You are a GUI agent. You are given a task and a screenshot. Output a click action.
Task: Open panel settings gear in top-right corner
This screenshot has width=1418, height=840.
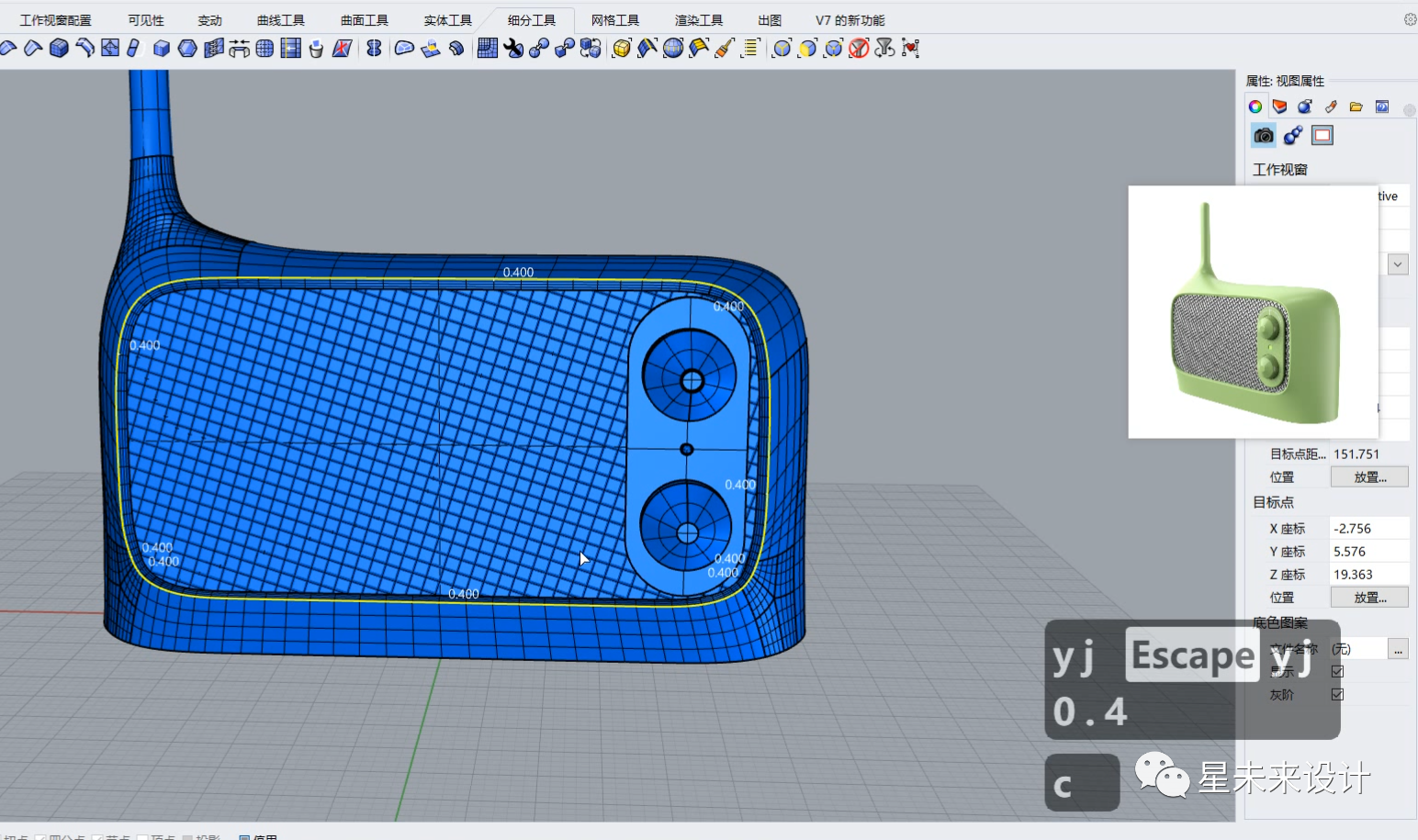pyautogui.click(x=1410, y=19)
